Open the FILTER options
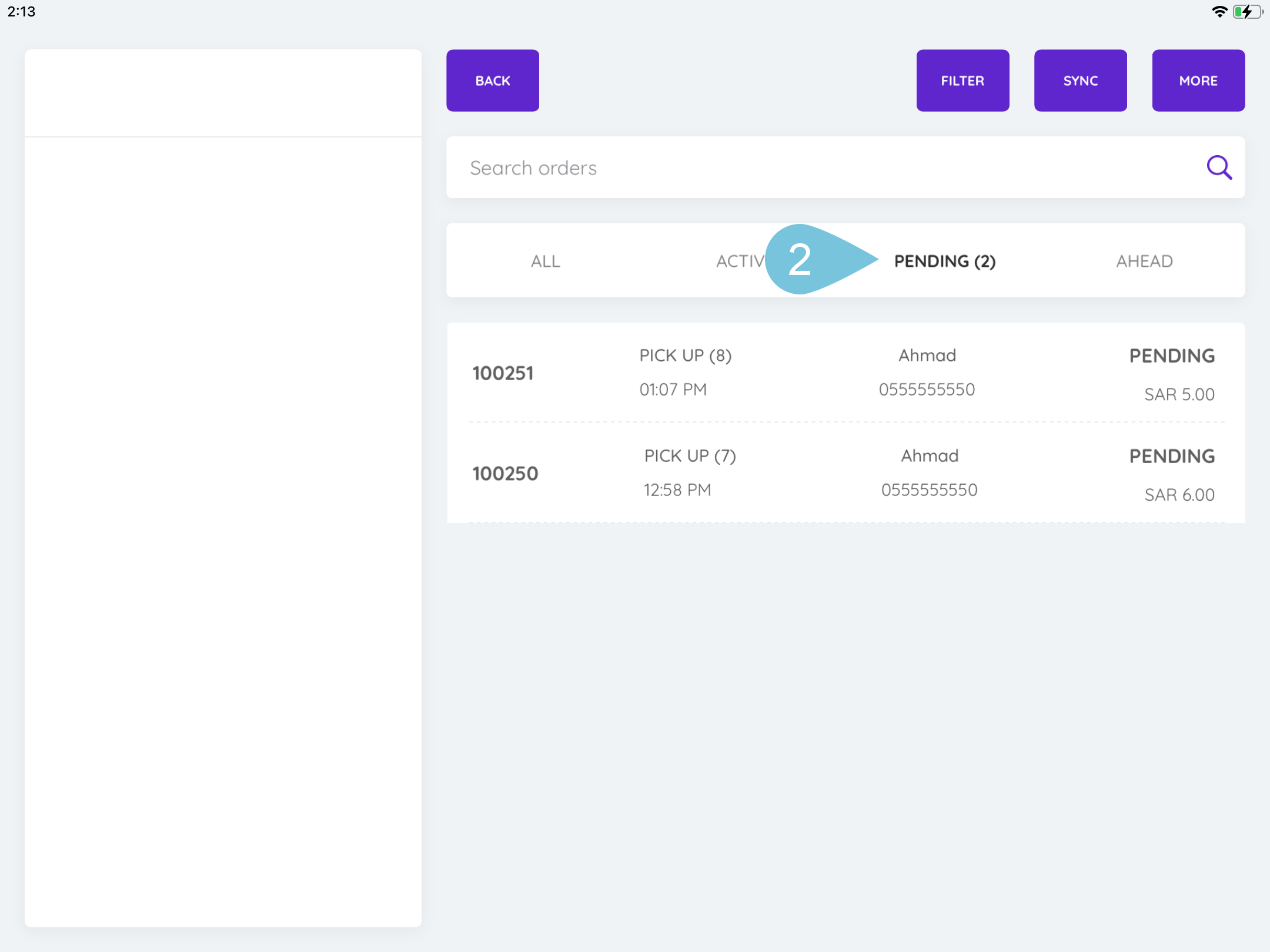Image resolution: width=1270 pixels, height=952 pixels. 962,81
